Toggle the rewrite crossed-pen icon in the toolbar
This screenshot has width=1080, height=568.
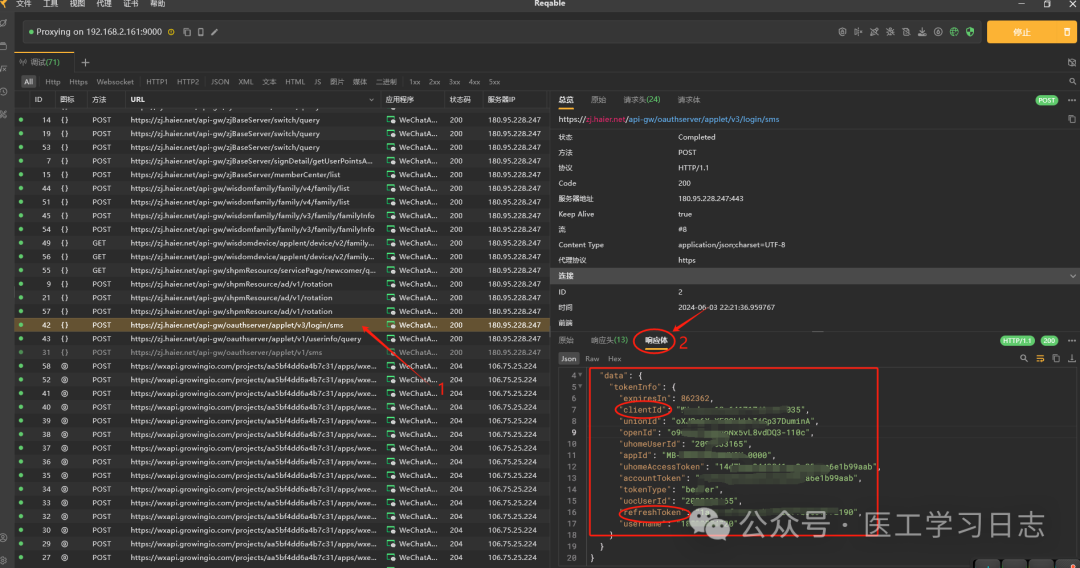click(874, 32)
